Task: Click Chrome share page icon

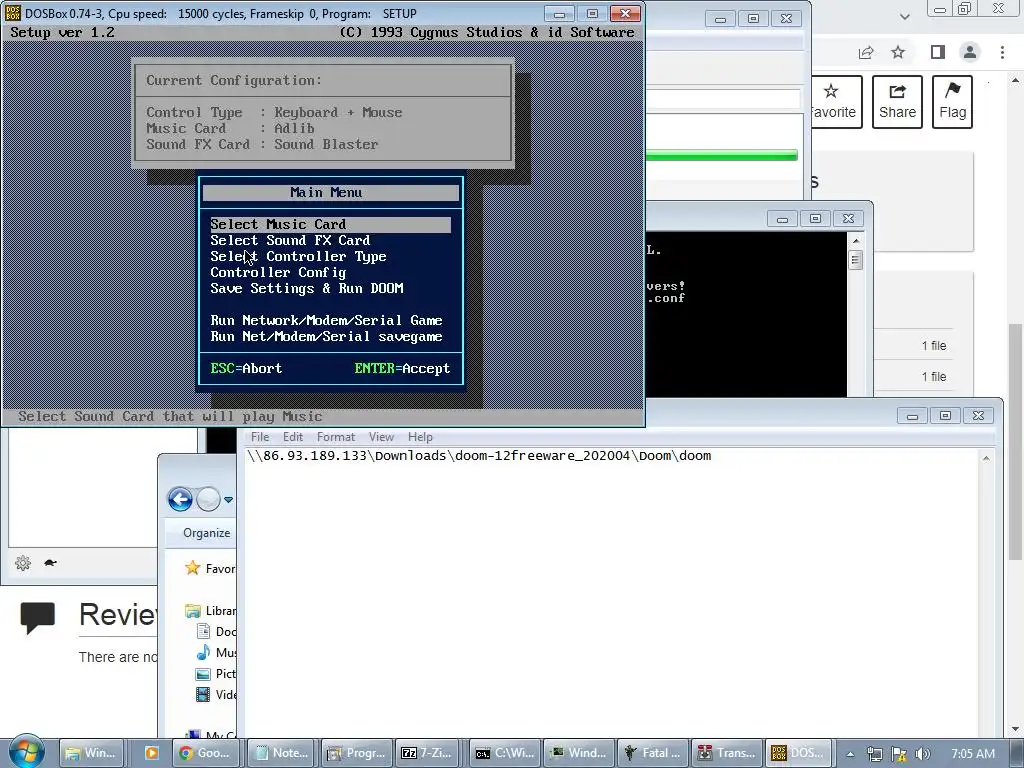Action: pos(866,52)
